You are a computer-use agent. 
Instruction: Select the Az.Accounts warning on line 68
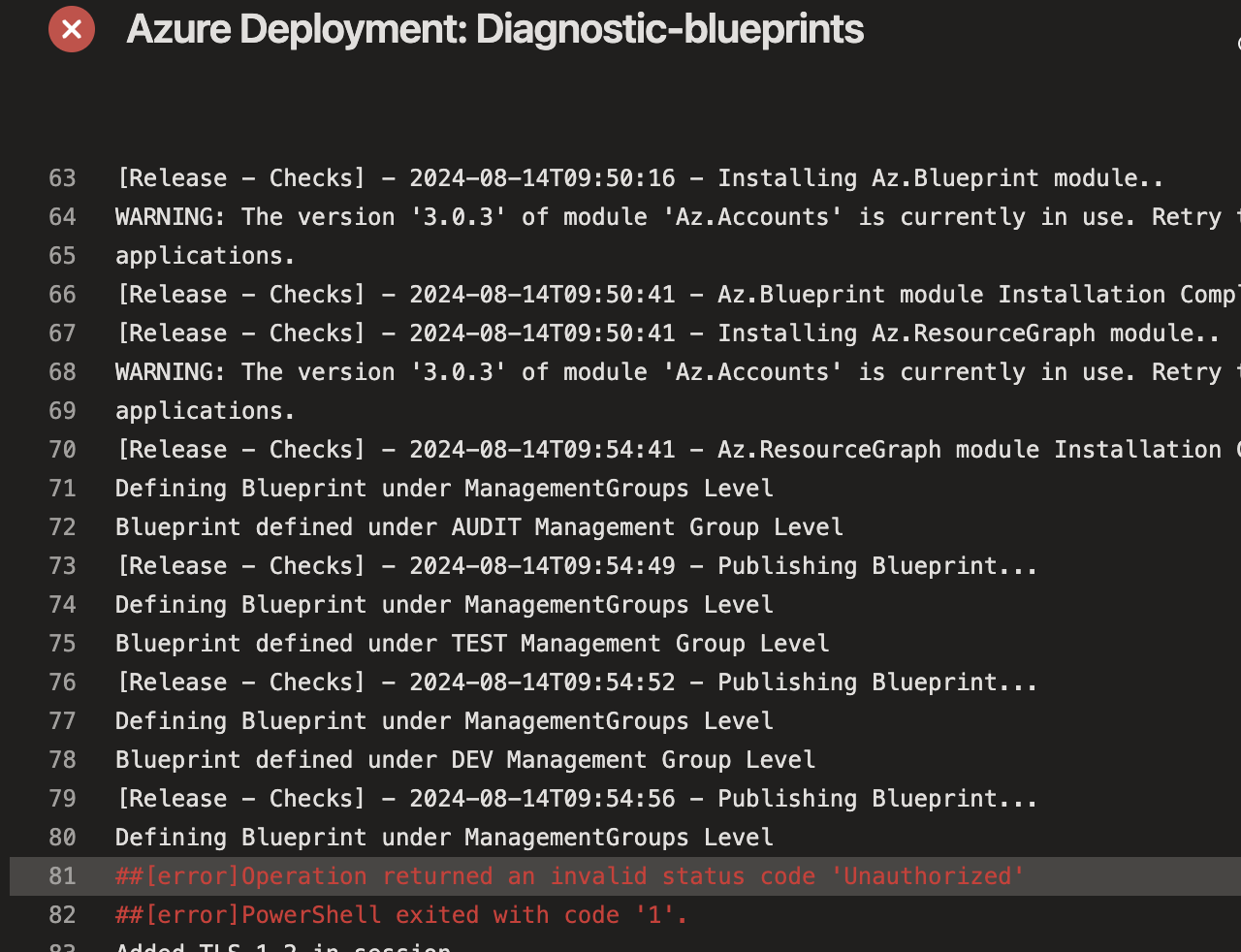coord(678,372)
